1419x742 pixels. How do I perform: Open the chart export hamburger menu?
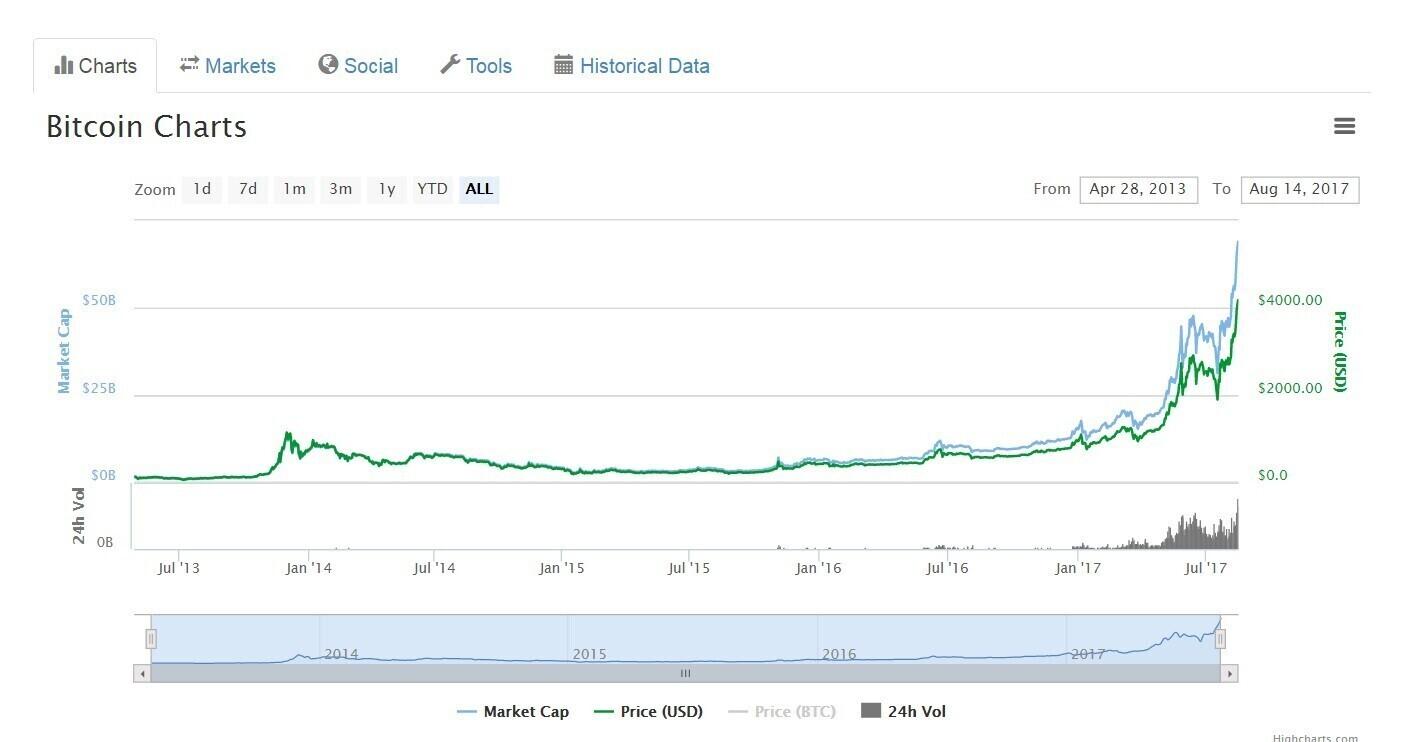pyautogui.click(x=1344, y=126)
